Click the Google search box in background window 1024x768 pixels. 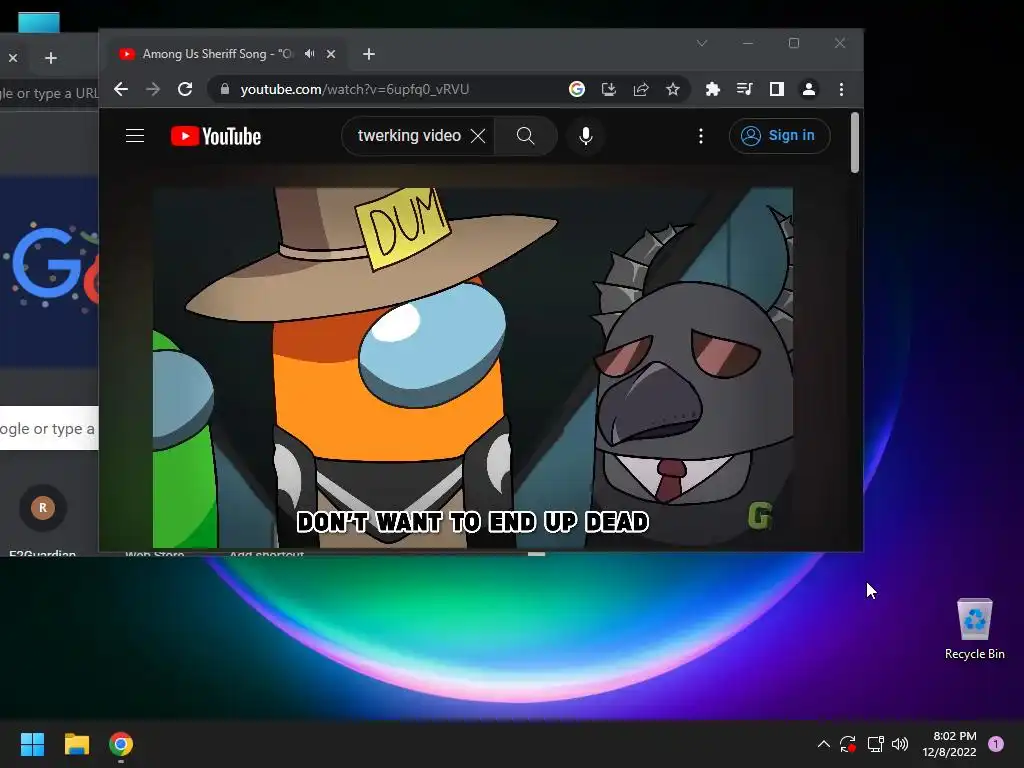49,428
